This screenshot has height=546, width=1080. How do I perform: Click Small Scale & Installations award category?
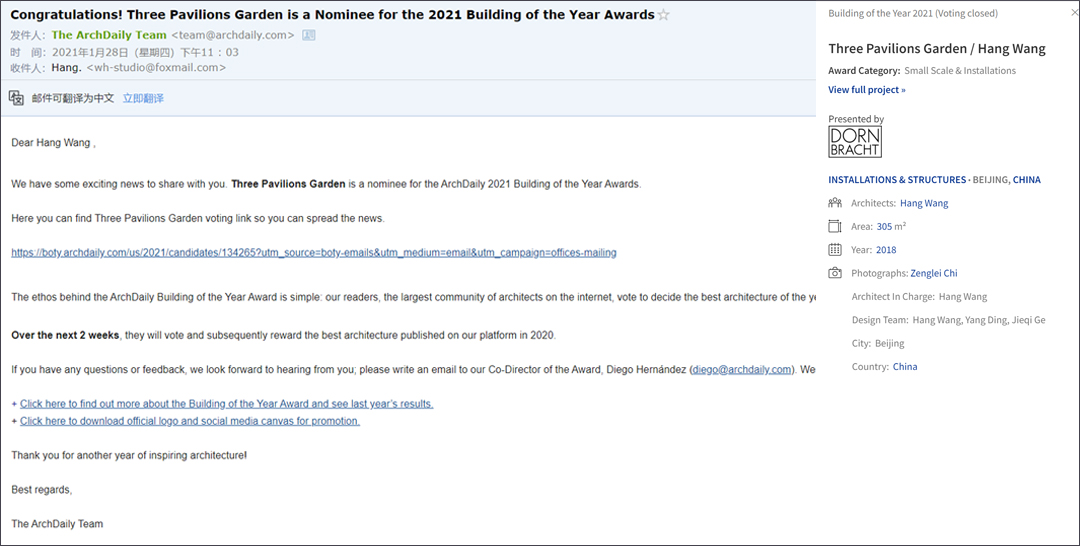959,70
